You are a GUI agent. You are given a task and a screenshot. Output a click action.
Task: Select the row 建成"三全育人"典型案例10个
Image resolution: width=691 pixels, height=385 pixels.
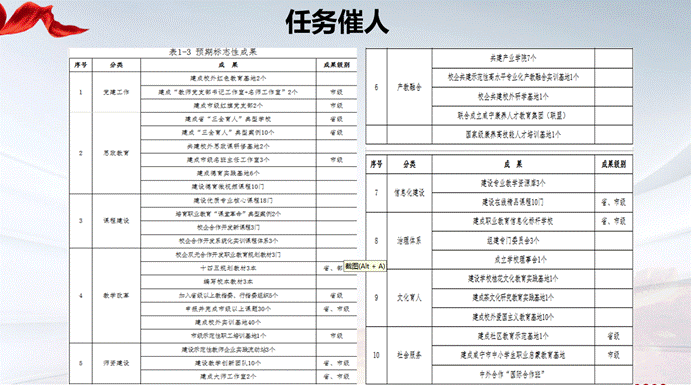pos(228,133)
